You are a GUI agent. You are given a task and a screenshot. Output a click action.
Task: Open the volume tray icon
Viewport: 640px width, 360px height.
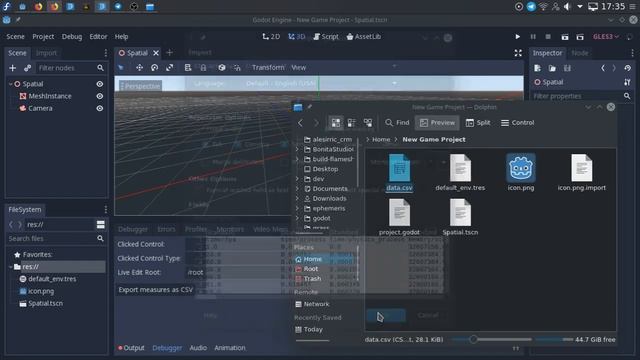(x=567, y=7)
